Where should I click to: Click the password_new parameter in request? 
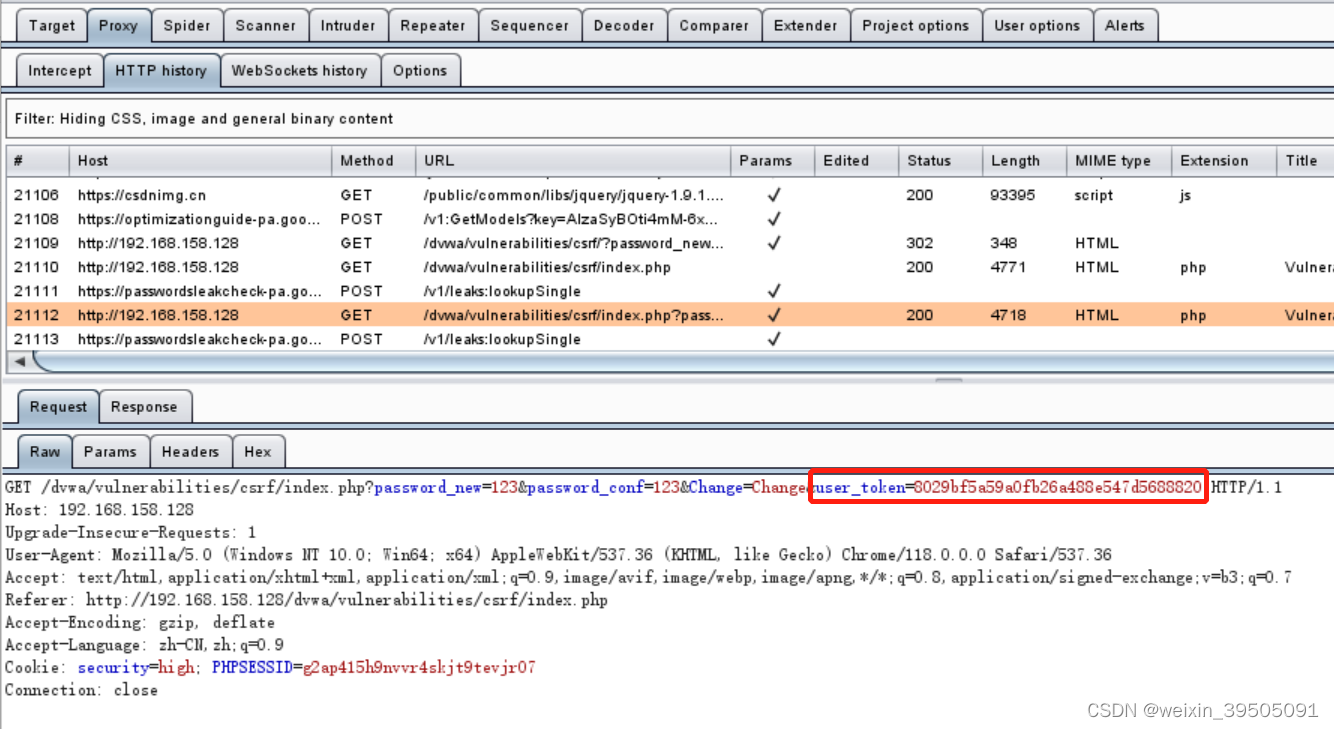[x=428, y=488]
